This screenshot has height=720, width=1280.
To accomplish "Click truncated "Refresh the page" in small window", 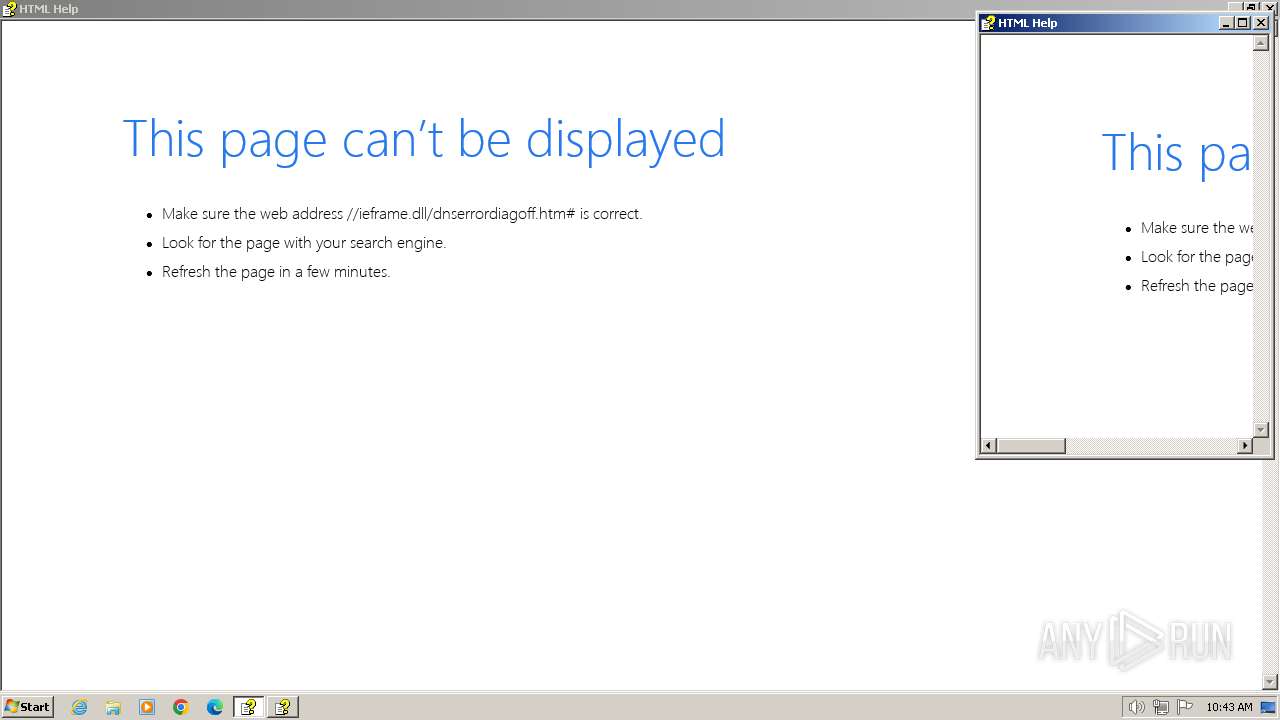I will 1197,286.
